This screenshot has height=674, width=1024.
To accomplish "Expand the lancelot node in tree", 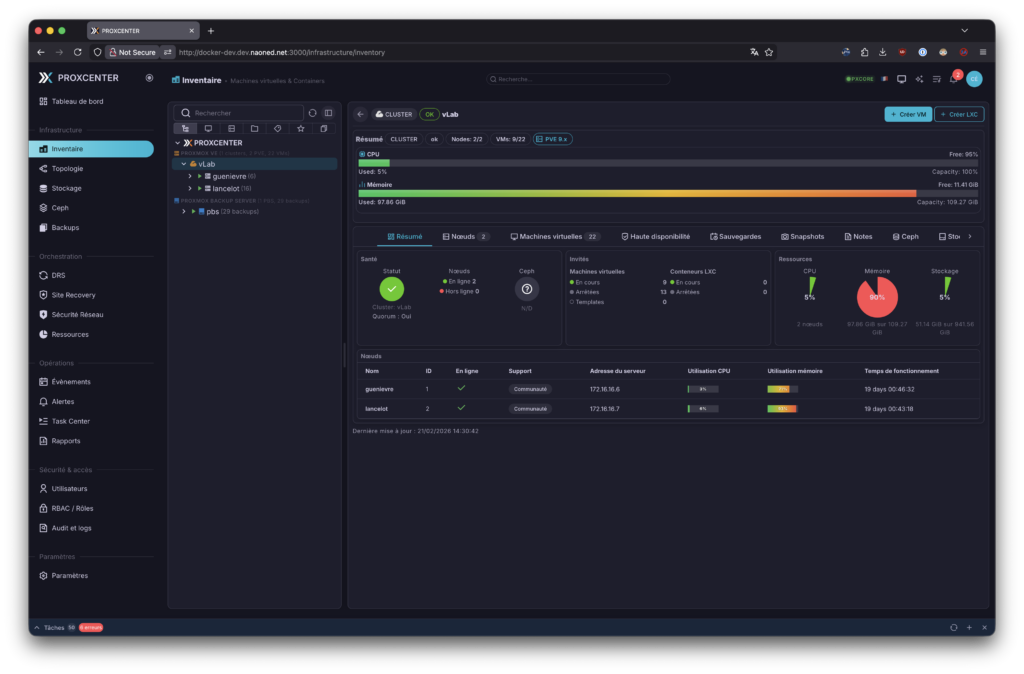I will point(189,188).
